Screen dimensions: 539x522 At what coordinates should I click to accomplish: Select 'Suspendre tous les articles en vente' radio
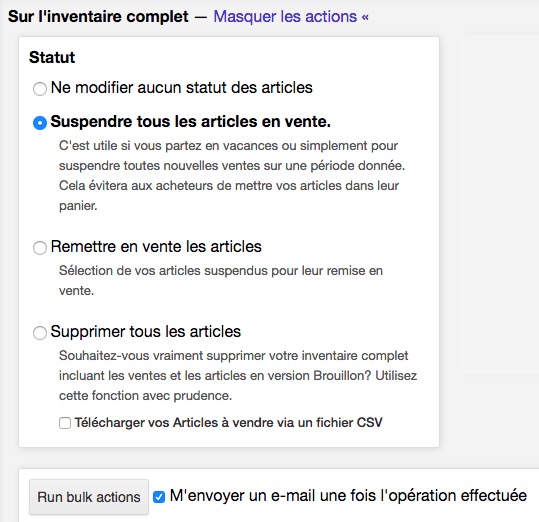coord(40,123)
